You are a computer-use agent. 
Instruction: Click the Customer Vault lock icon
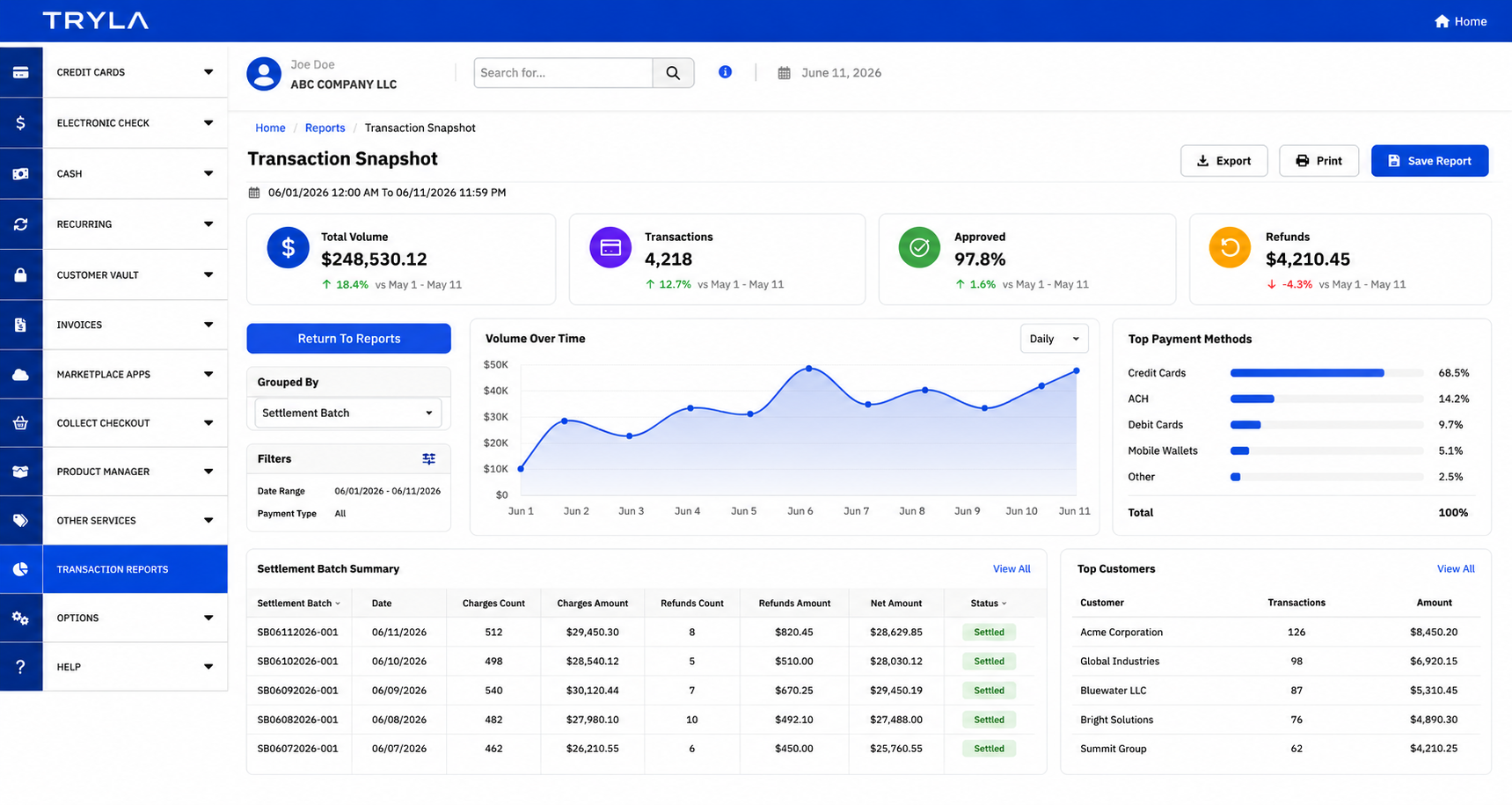coord(20,274)
